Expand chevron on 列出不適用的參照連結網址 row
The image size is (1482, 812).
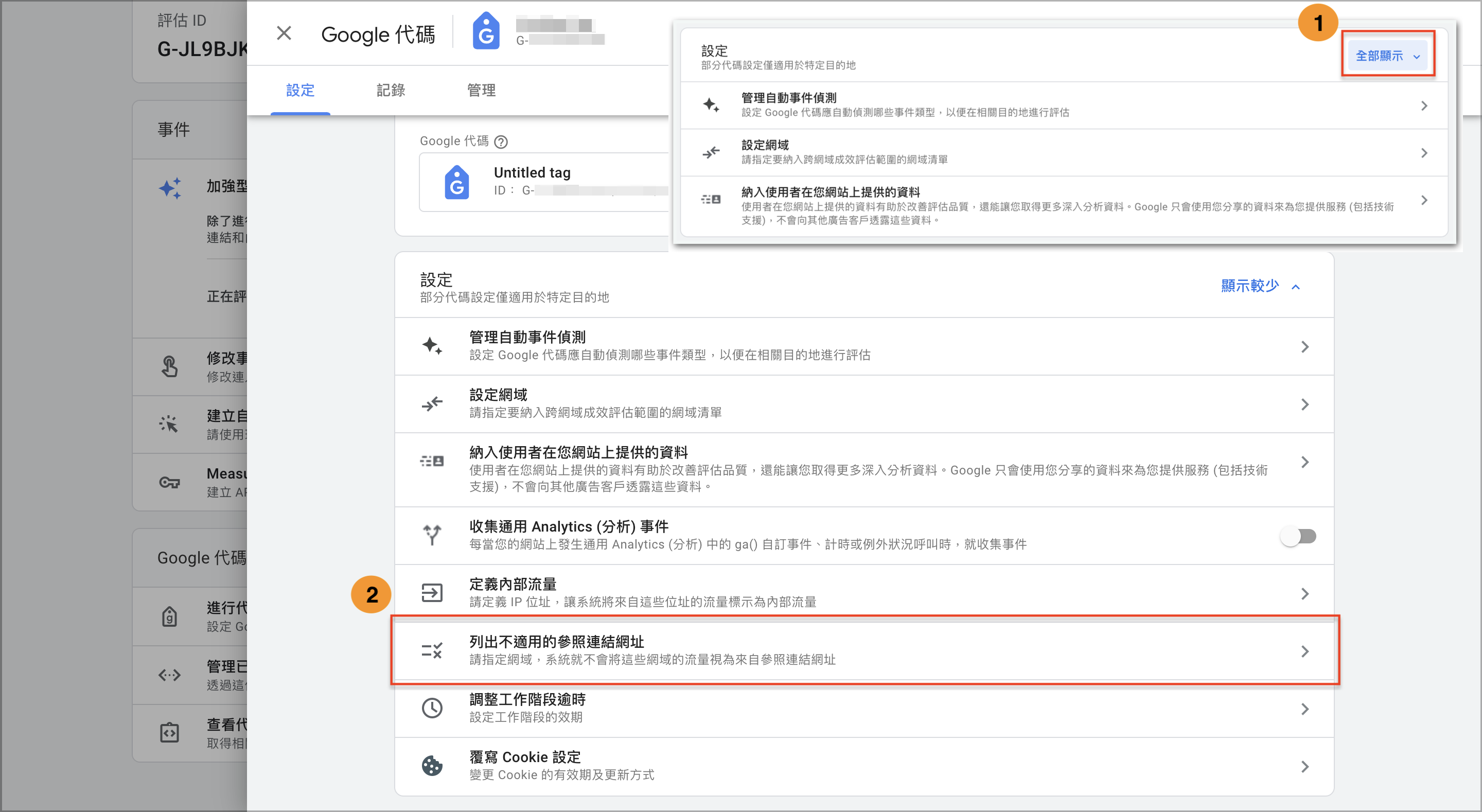1305,651
